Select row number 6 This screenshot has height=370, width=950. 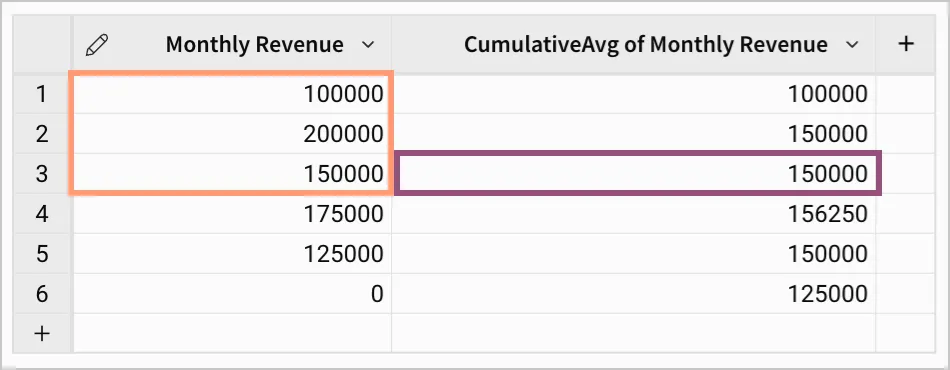tap(41, 294)
